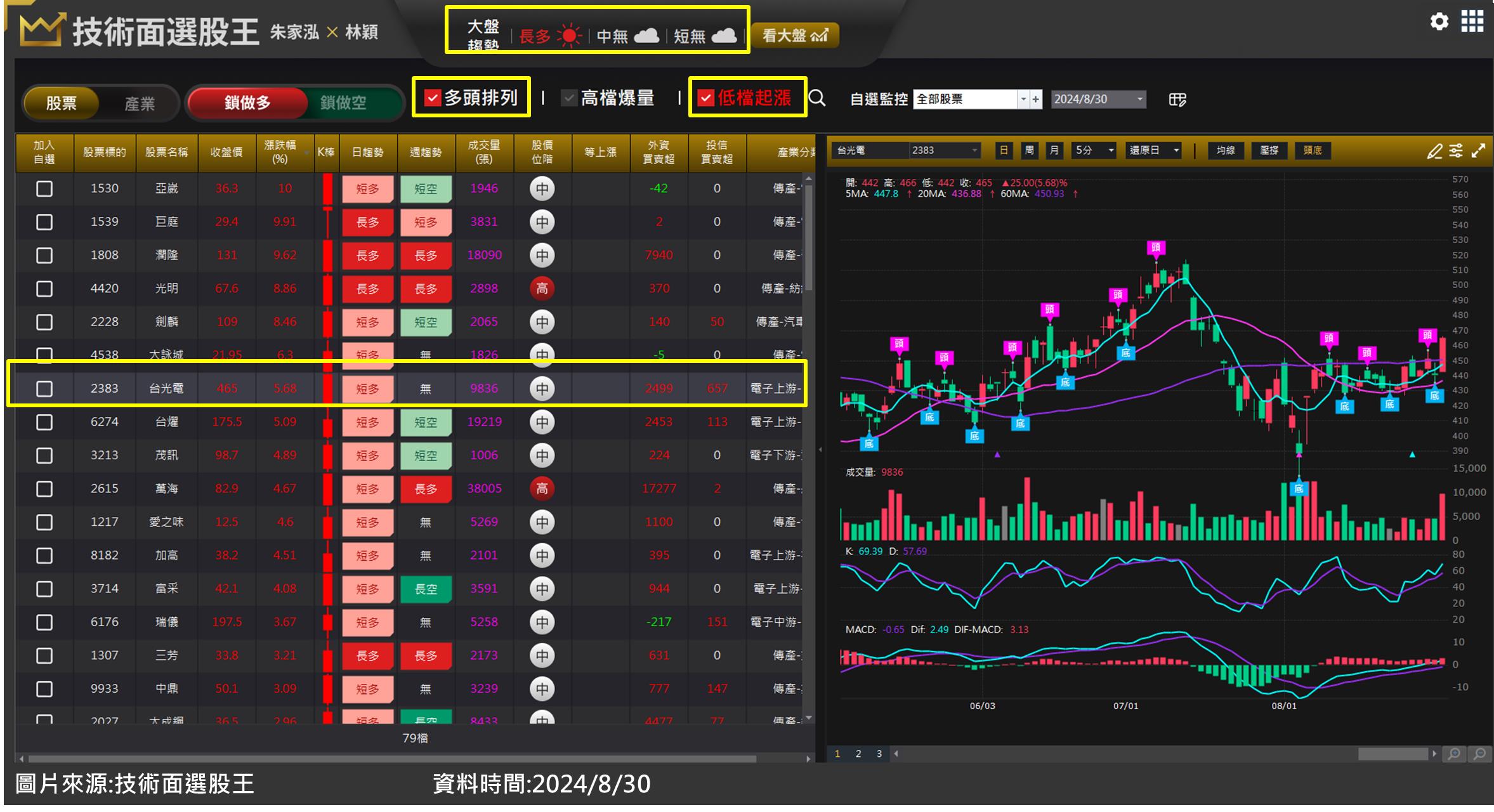Open the apps grid menu icon
This screenshot has height=812, width=1494.
click(x=1472, y=22)
